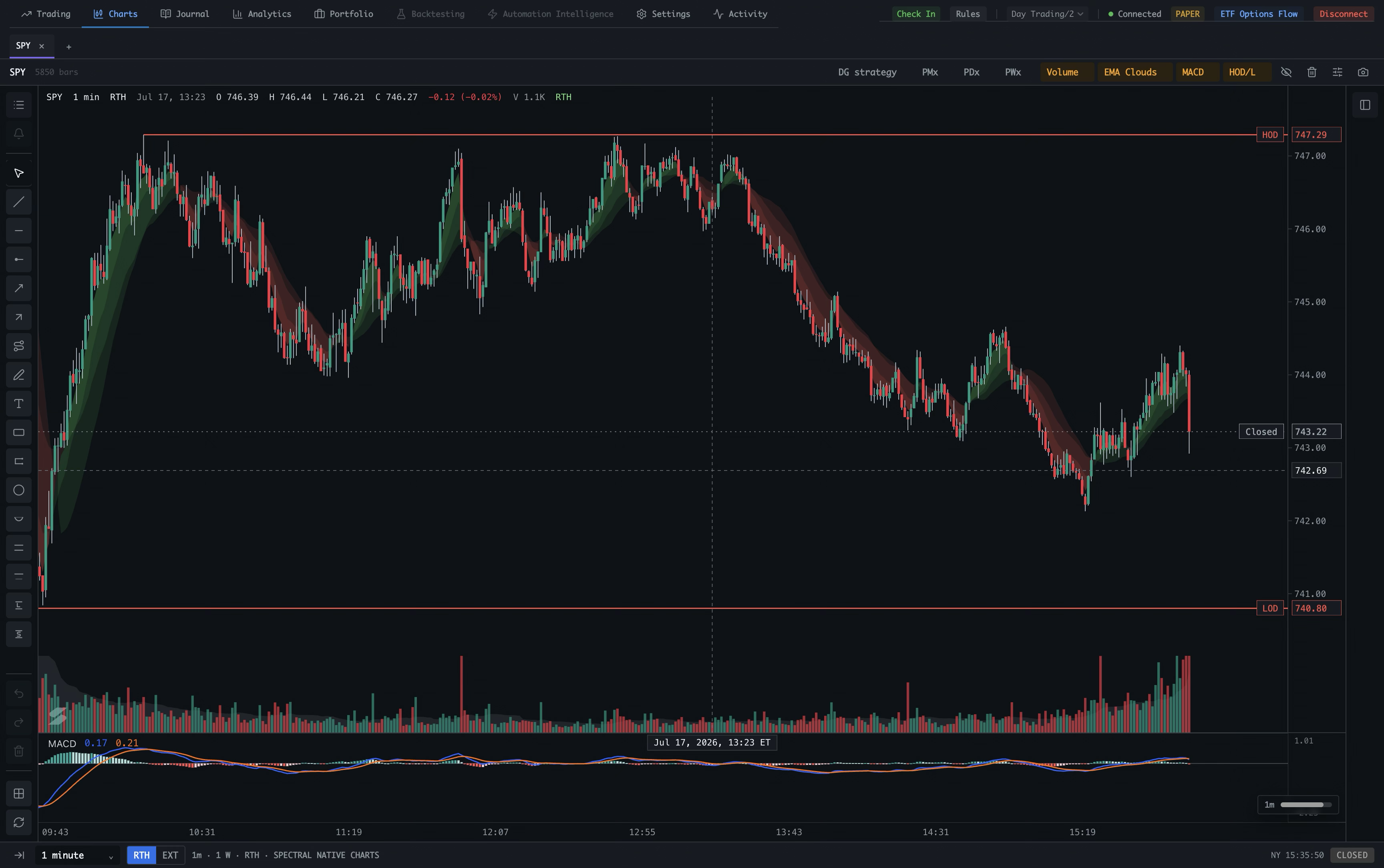Screen dimensions: 1384x868
Task: Click the Disconnect button
Action: [x=1343, y=14]
